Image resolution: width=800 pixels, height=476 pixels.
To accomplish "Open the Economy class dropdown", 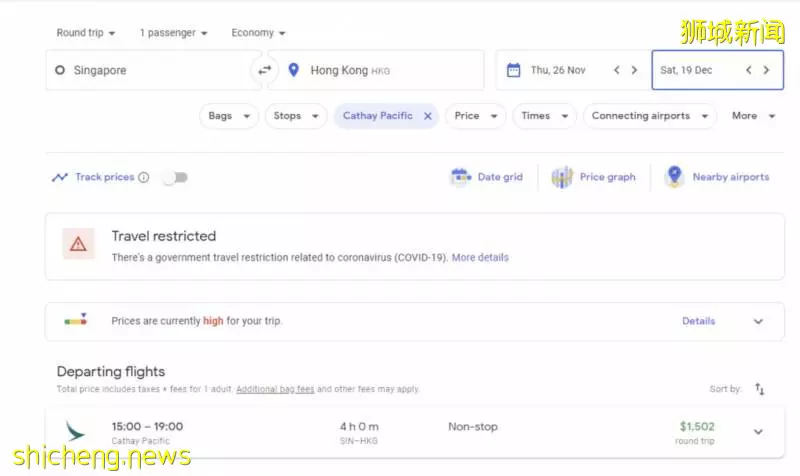I will [x=258, y=33].
